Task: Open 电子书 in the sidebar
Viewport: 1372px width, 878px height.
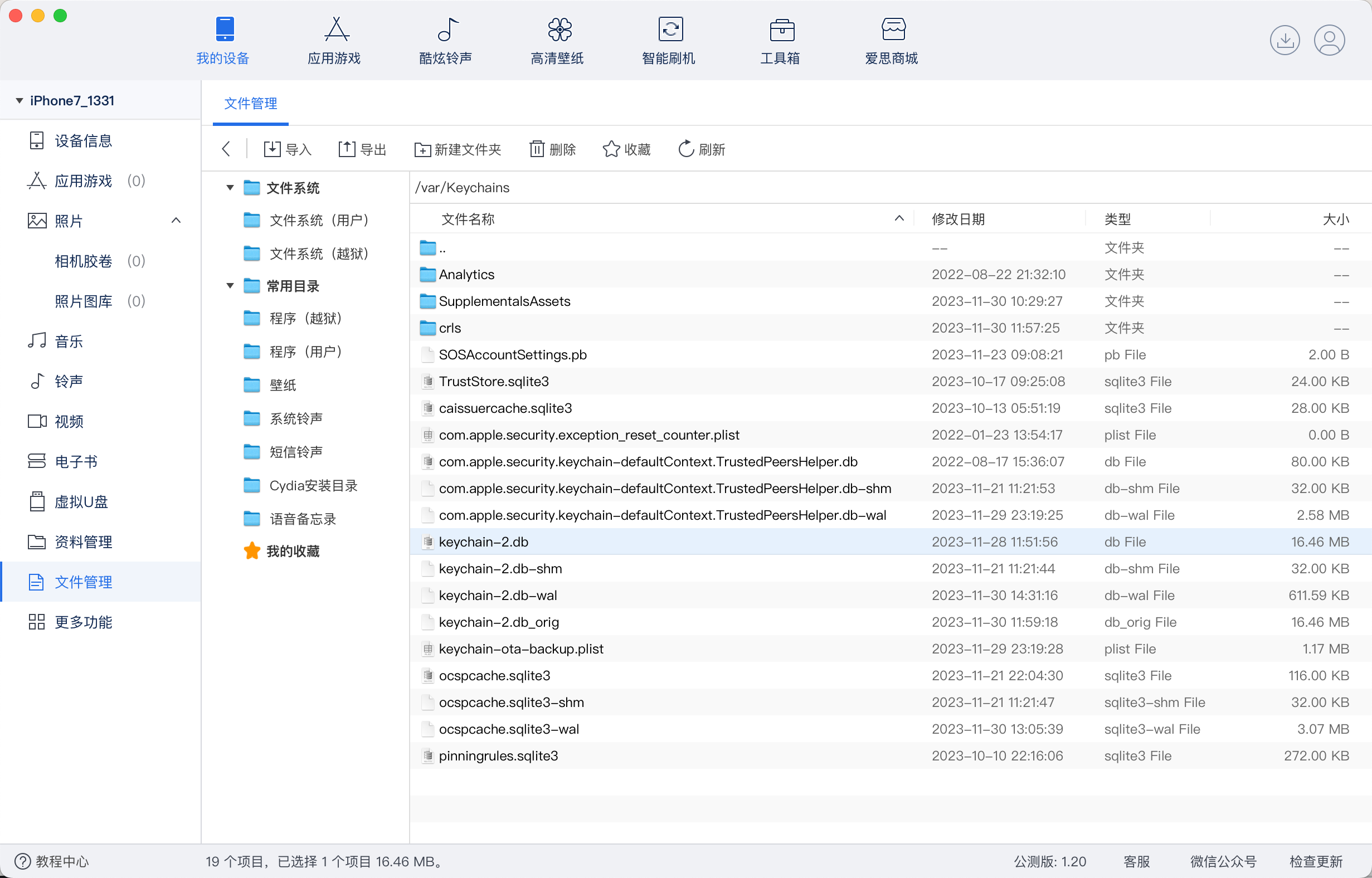Action: point(100,461)
